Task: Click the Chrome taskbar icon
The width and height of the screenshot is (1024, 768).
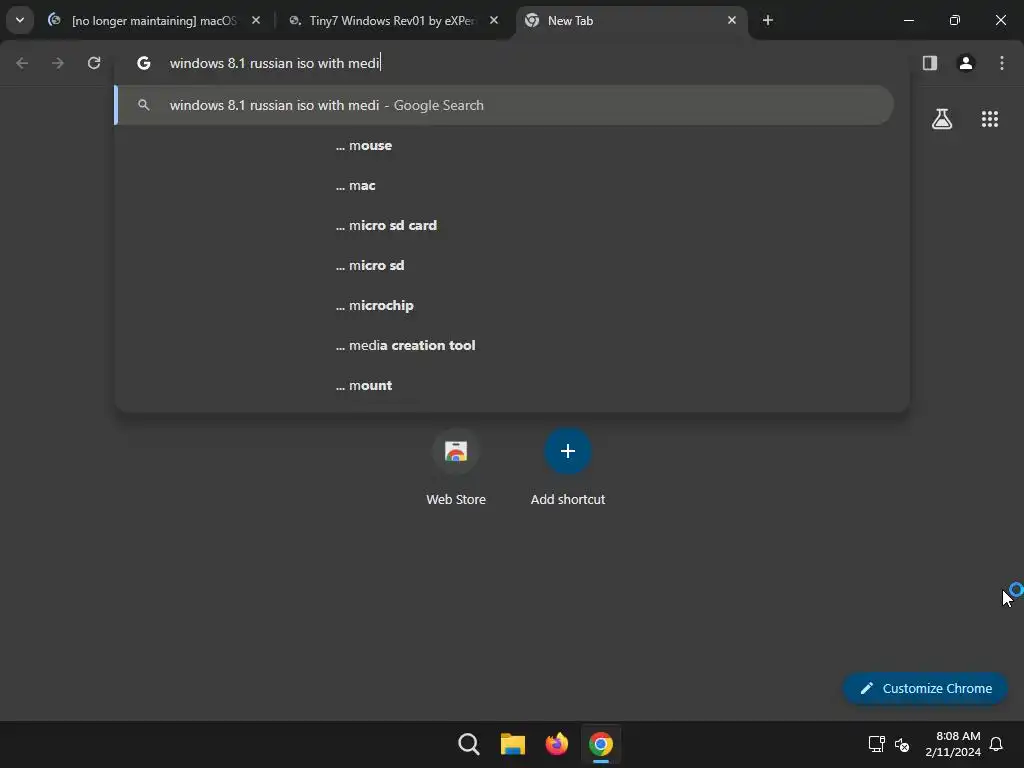Action: click(x=601, y=744)
